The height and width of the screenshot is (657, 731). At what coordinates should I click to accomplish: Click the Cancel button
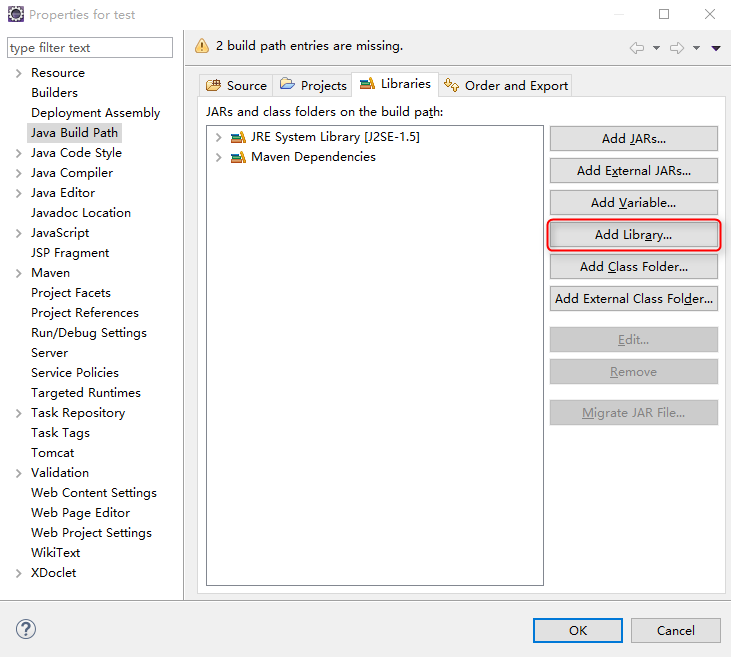pyautogui.click(x=676, y=630)
